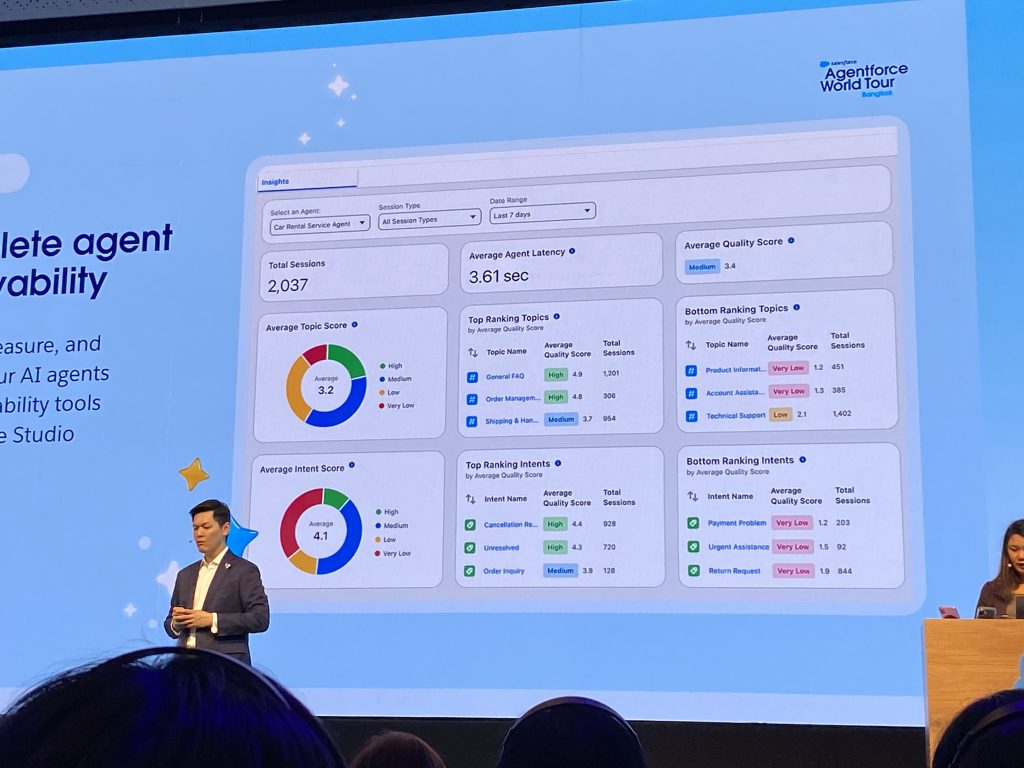Open the Date Range dropdown
Screen dimensions: 1024x768
tap(542, 213)
